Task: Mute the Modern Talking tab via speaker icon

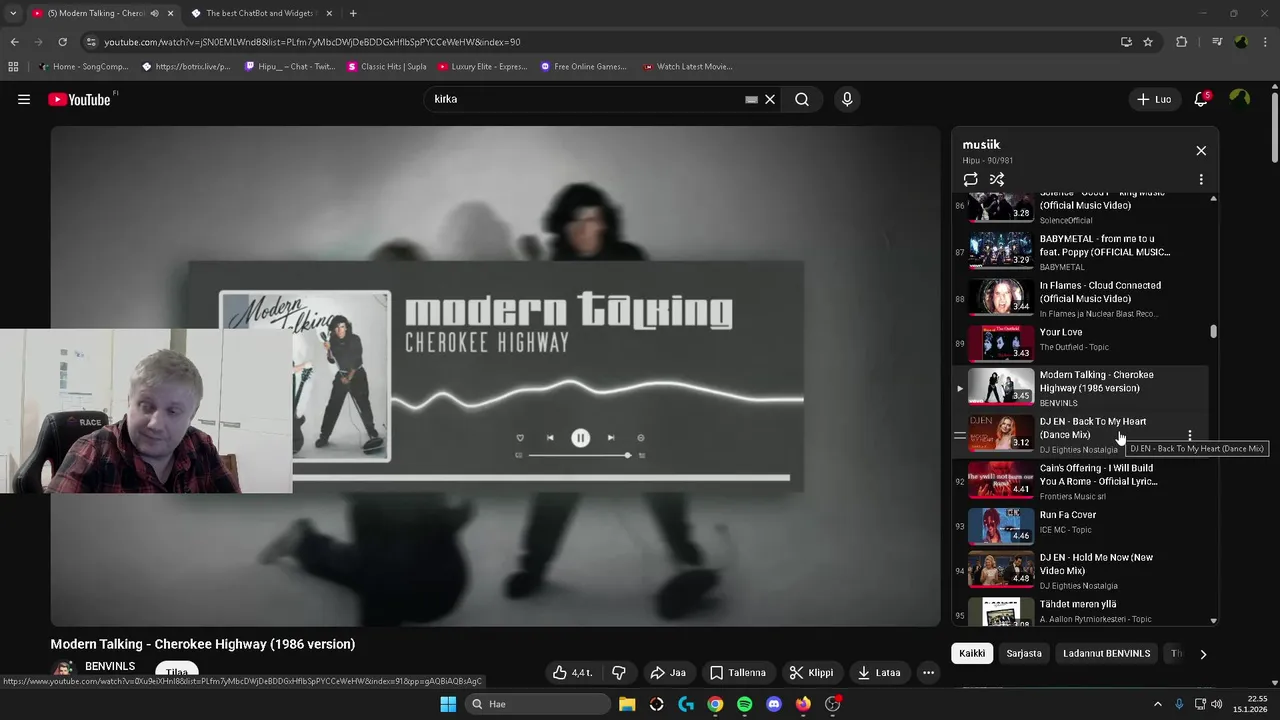Action: pyautogui.click(x=154, y=13)
